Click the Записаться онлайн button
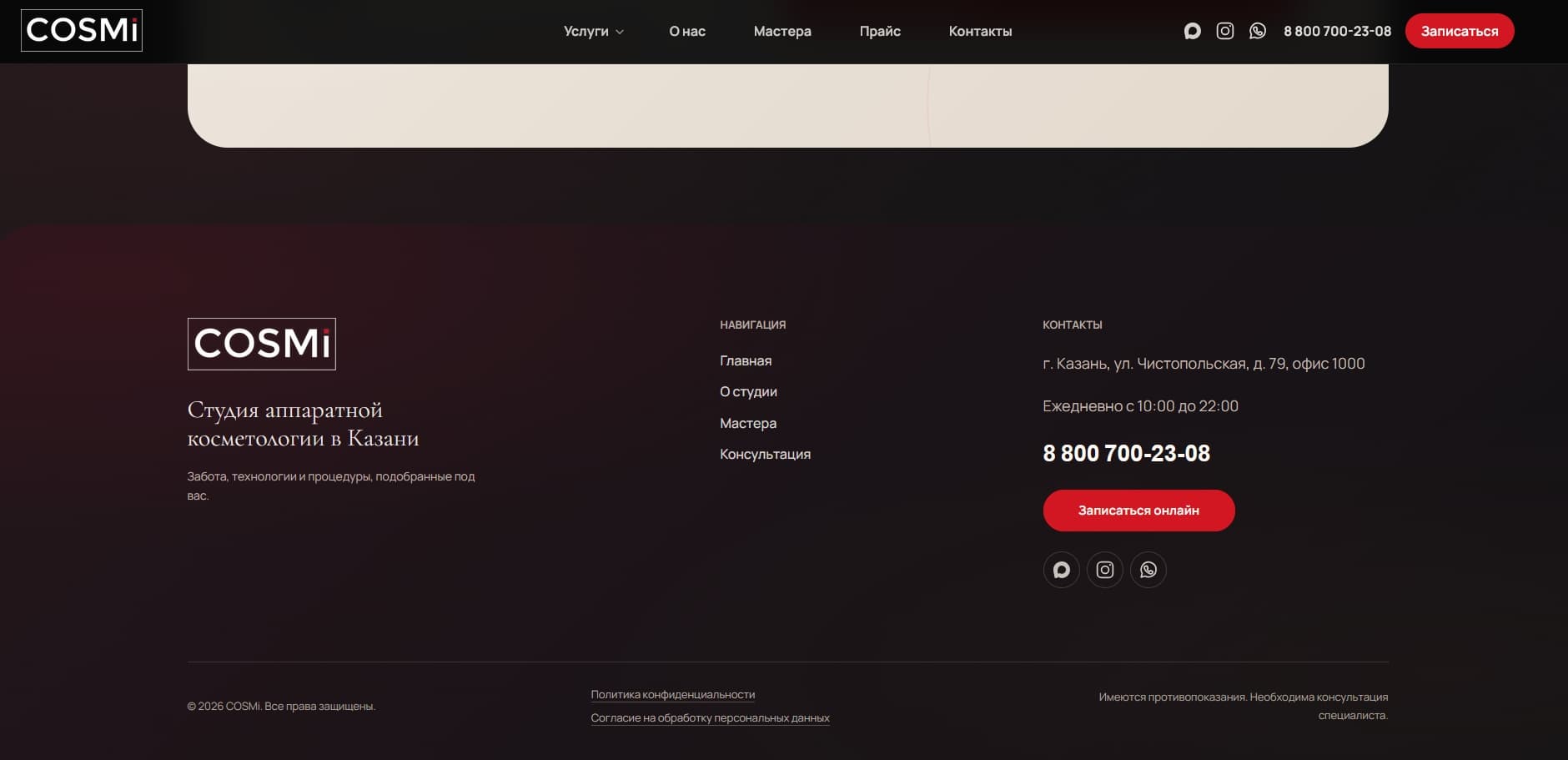 [1138, 511]
